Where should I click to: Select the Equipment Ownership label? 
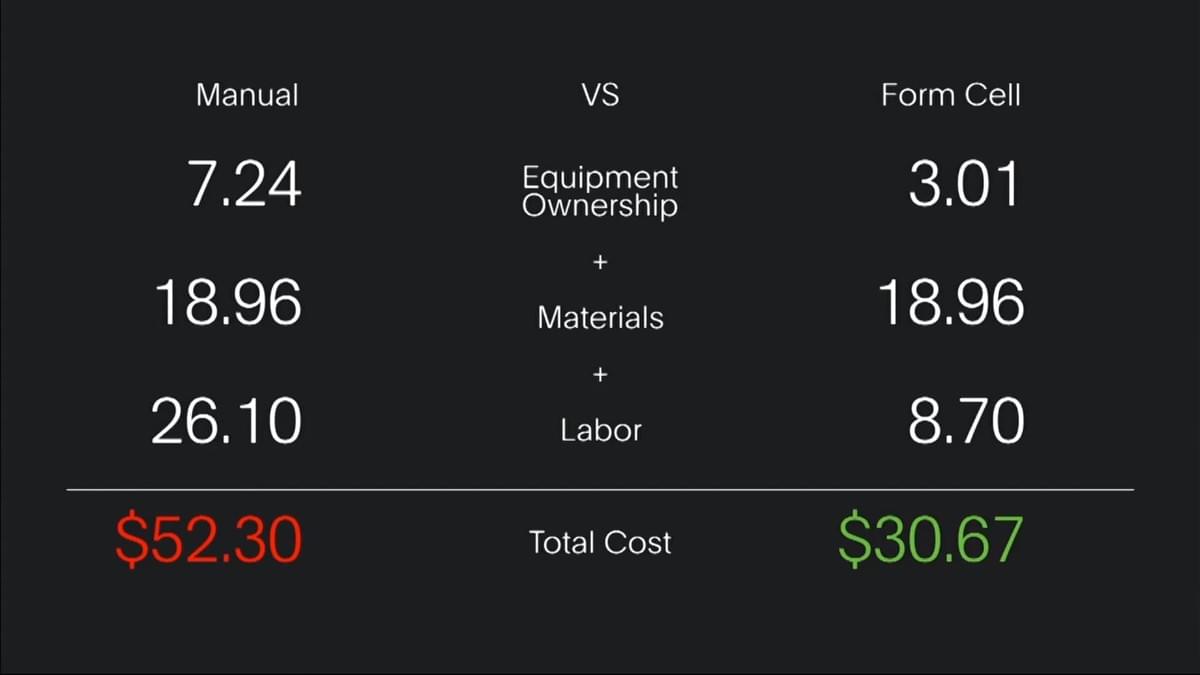click(600, 191)
